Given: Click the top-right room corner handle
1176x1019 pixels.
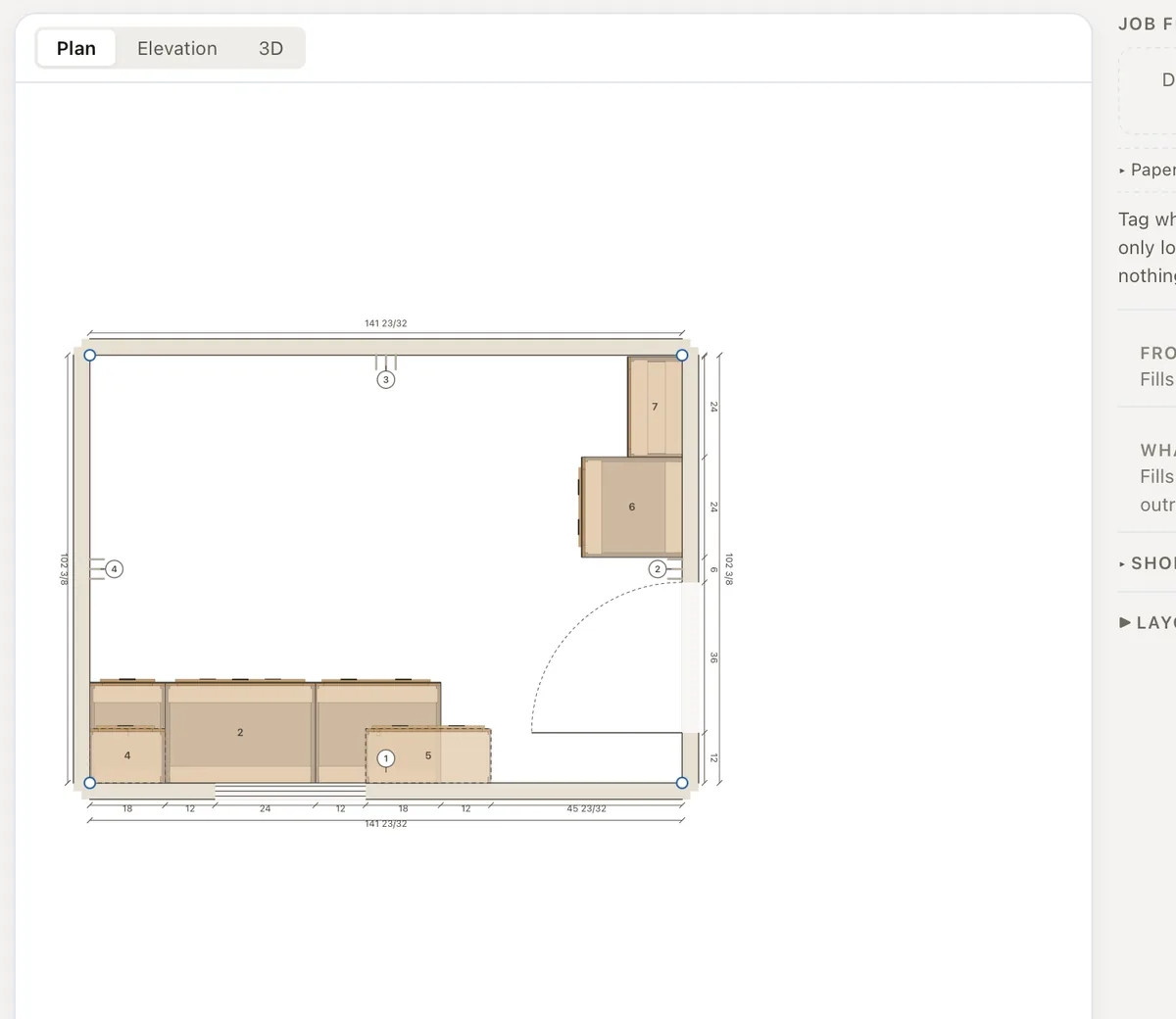Looking at the screenshot, I should click(682, 356).
